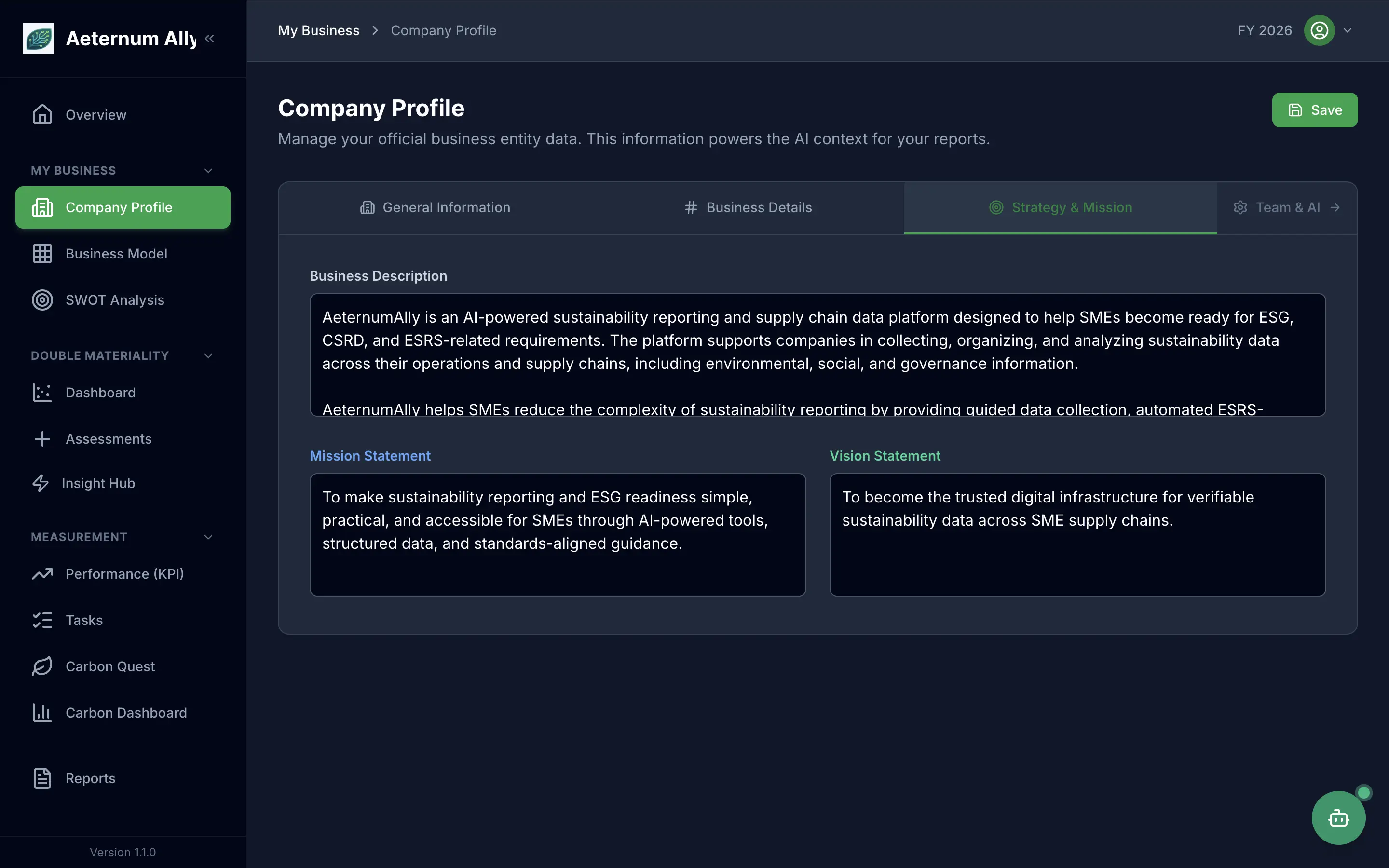Viewport: 1389px width, 868px height.
Task: Open Assessments in the sidebar
Action: [123, 439]
